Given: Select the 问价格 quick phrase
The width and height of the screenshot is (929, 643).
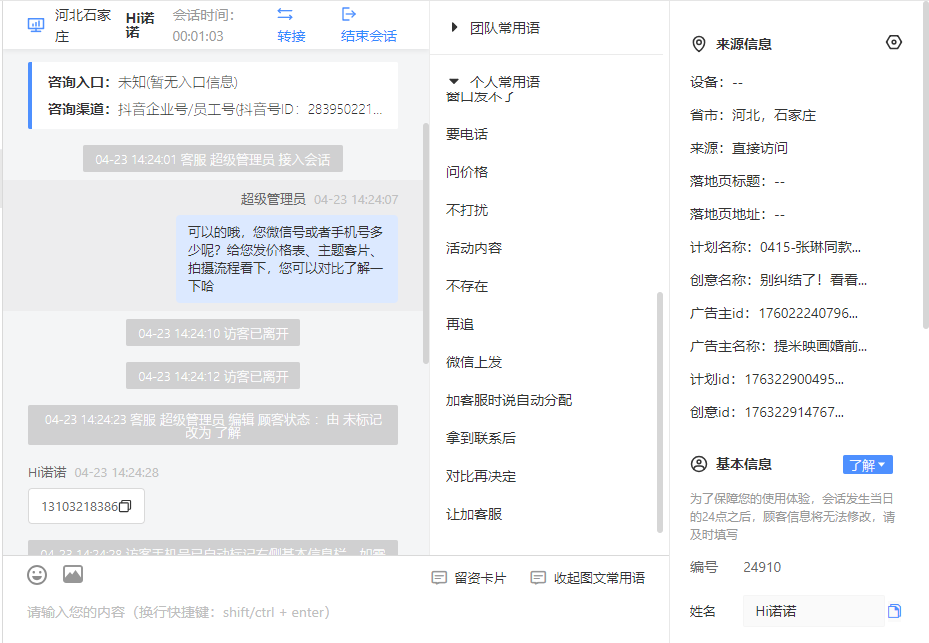Looking at the screenshot, I should click(x=467, y=172).
